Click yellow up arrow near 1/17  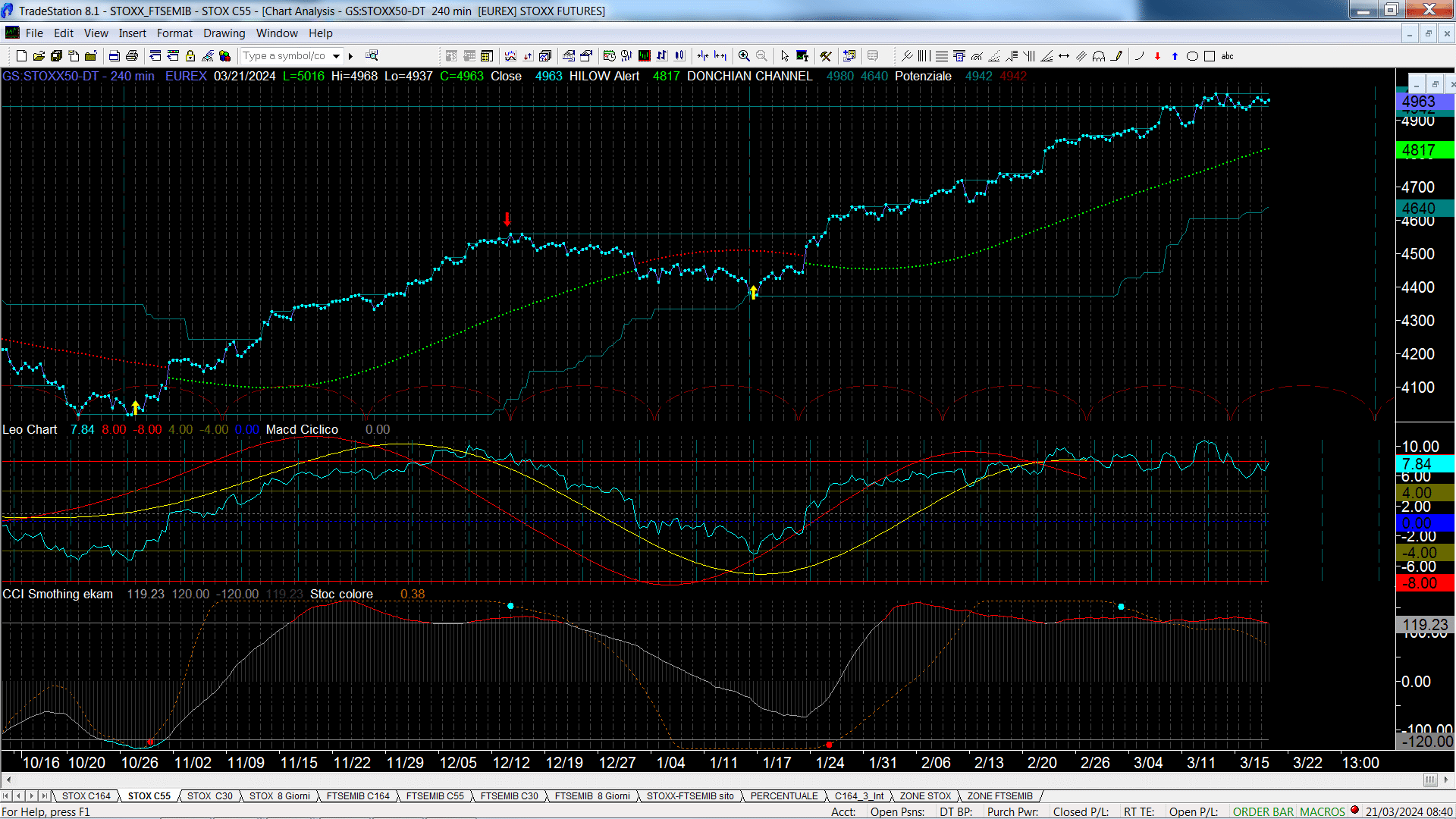[753, 293]
